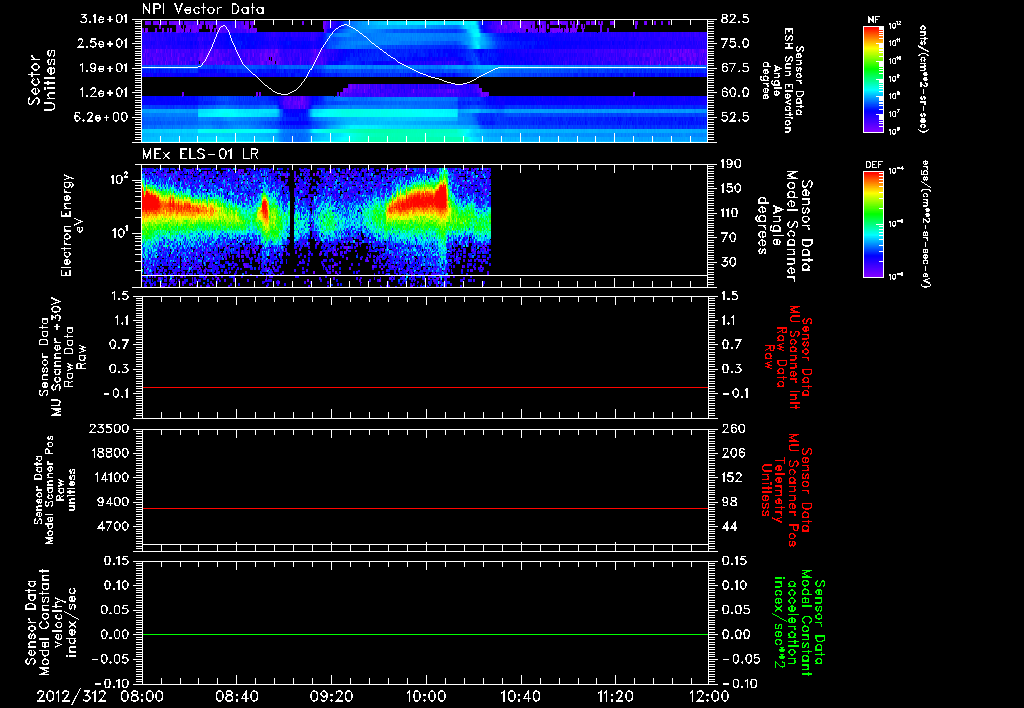The width and height of the screenshot is (1024, 708).
Task: Click the cnts/(cm**2-sr-sec) units label
Action: [x=923, y=79]
